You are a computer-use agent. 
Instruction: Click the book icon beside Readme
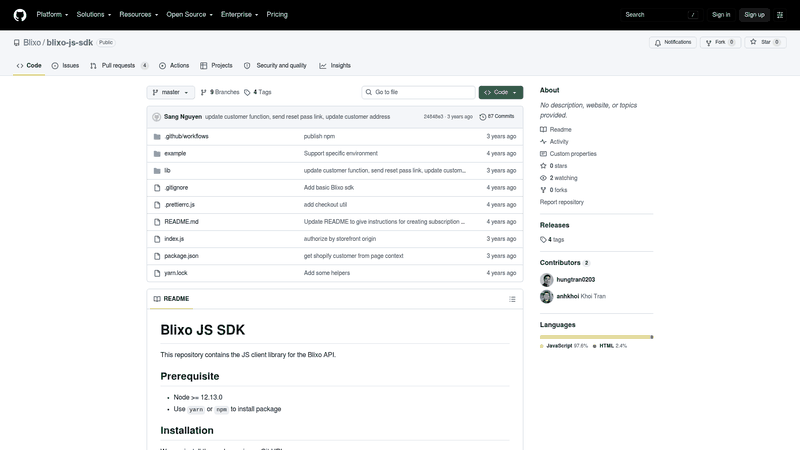tap(543, 130)
